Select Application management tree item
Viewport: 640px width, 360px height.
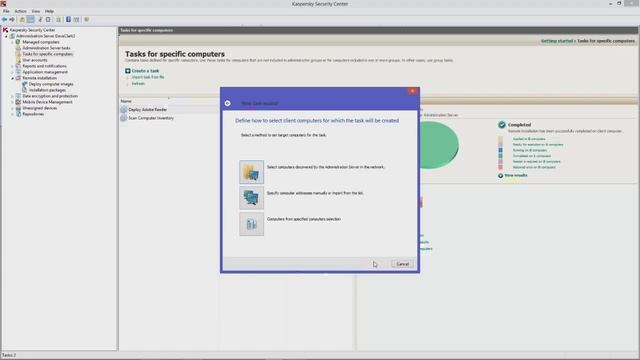click(45, 72)
